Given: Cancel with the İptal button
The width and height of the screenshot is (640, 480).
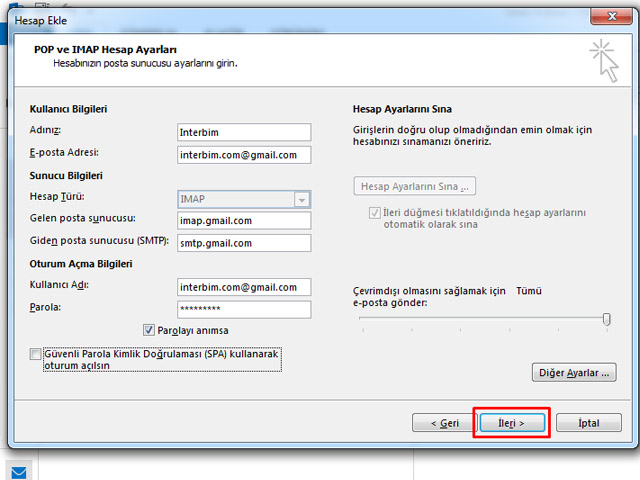Looking at the screenshot, I should click(x=588, y=423).
